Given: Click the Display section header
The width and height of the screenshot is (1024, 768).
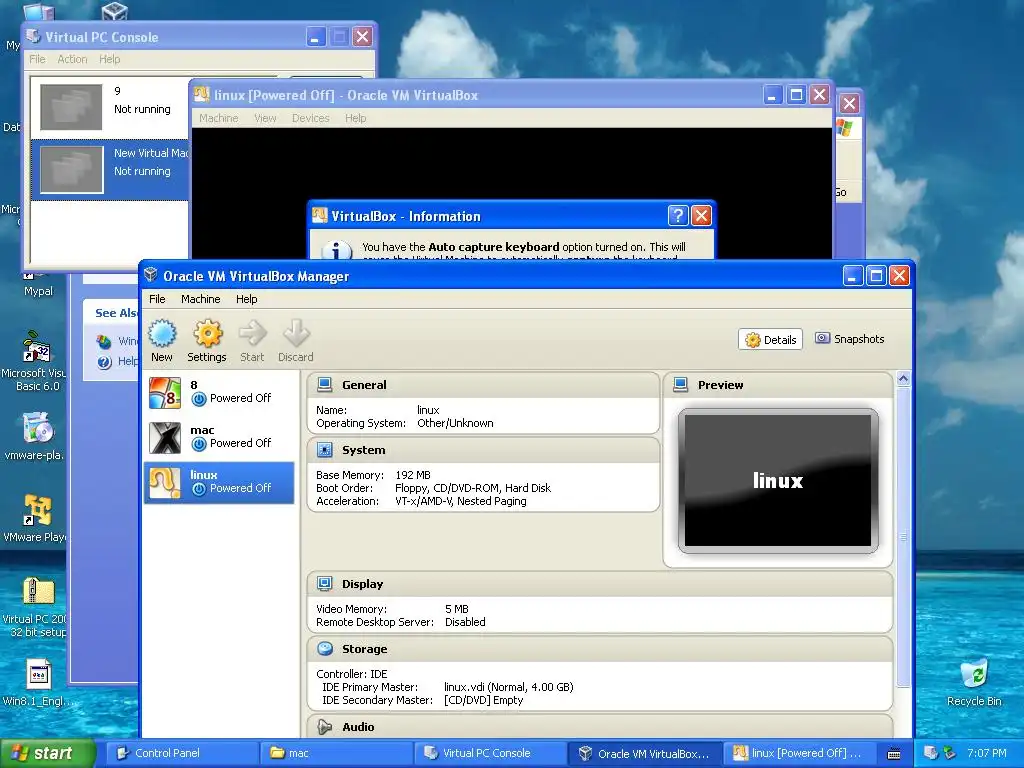Looking at the screenshot, I should click(x=600, y=583).
